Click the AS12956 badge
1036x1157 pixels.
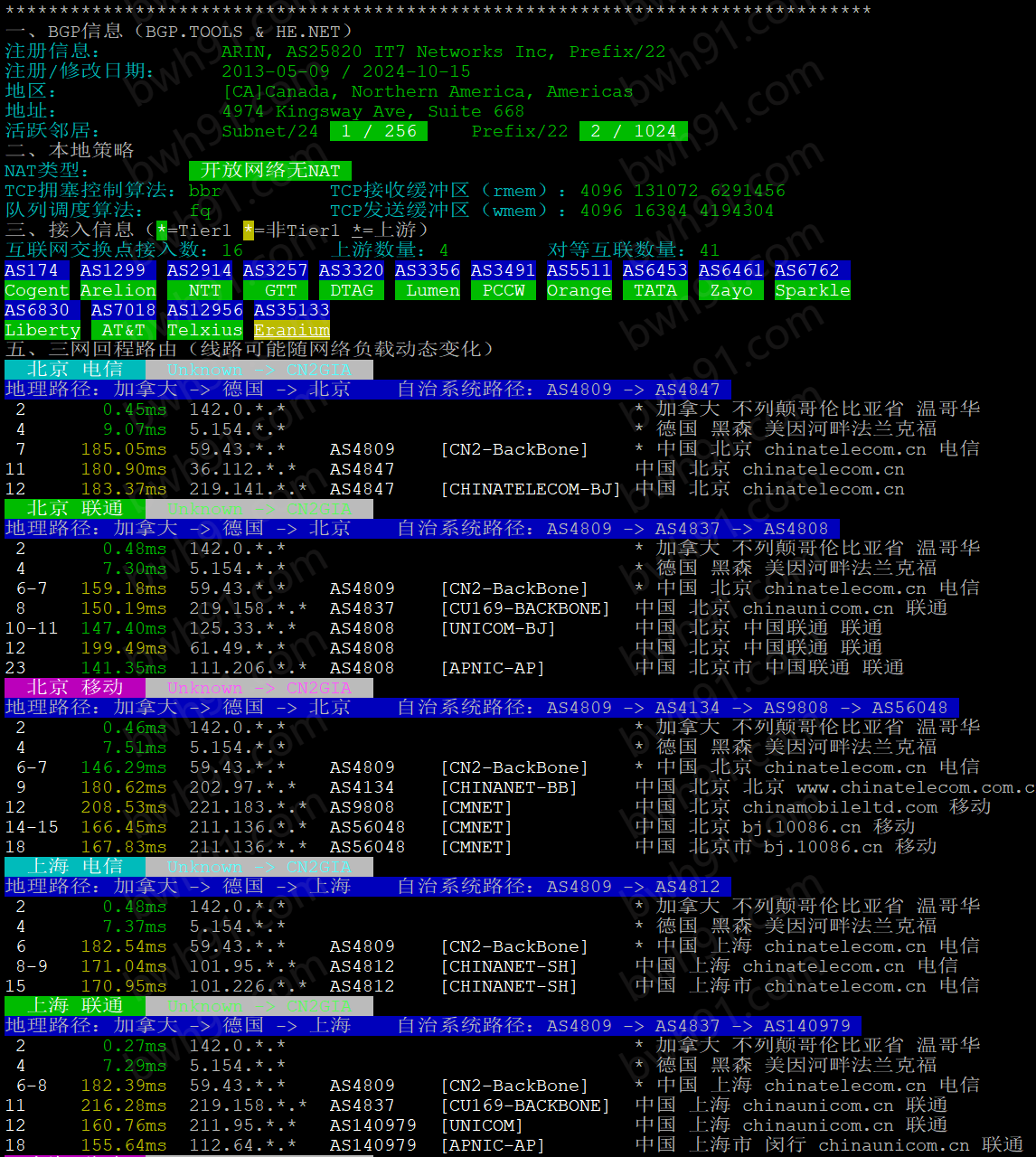click(205, 310)
